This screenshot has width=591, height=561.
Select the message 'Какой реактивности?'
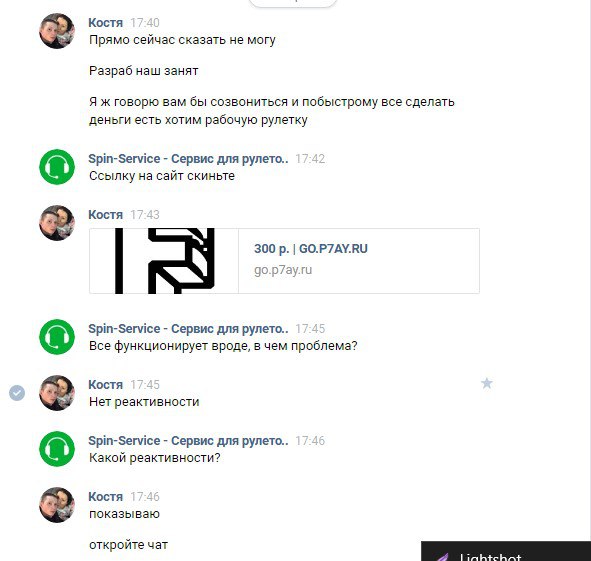(x=155, y=458)
